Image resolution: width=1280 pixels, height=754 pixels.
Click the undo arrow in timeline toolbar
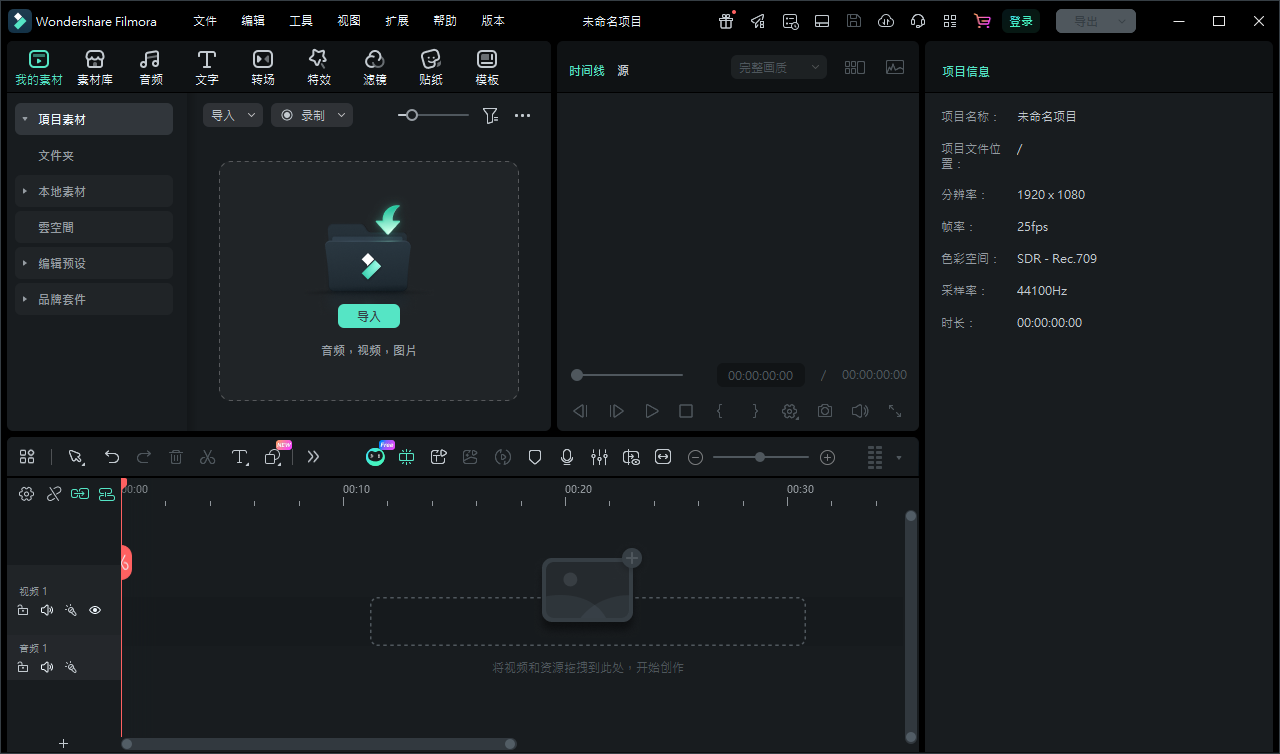112,457
